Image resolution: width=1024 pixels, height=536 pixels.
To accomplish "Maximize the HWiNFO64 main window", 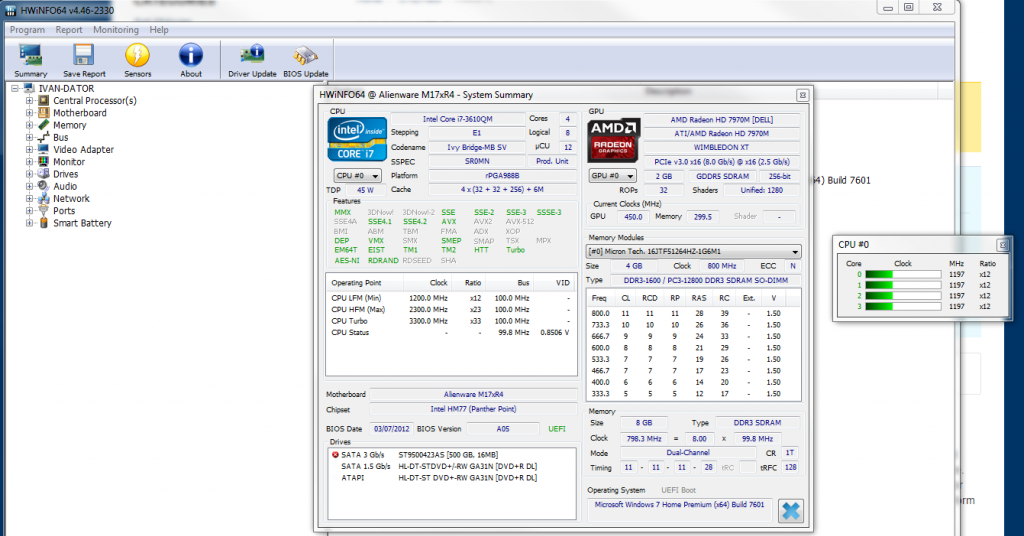I will click(x=908, y=7).
